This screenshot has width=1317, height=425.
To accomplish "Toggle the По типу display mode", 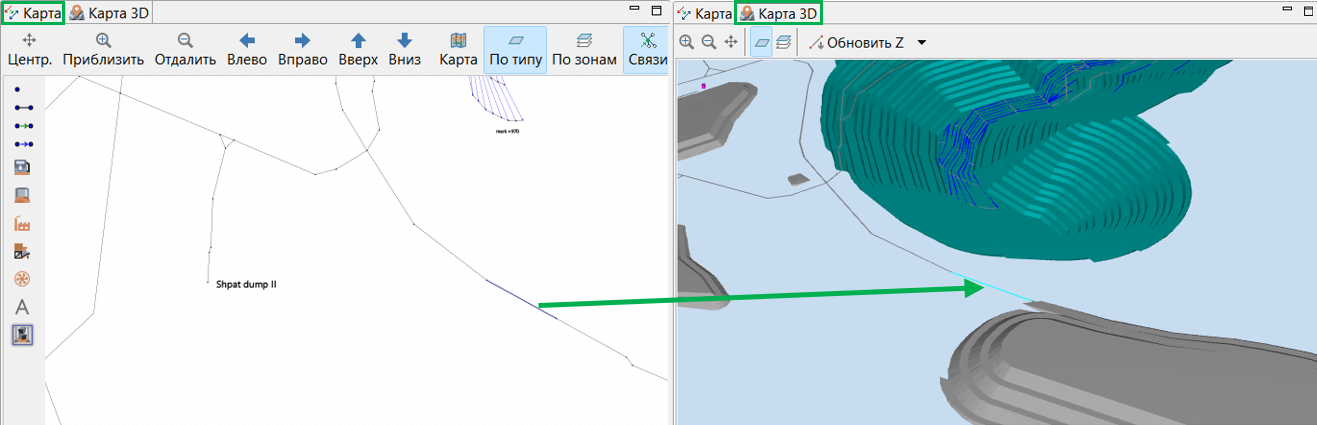I will click(516, 50).
